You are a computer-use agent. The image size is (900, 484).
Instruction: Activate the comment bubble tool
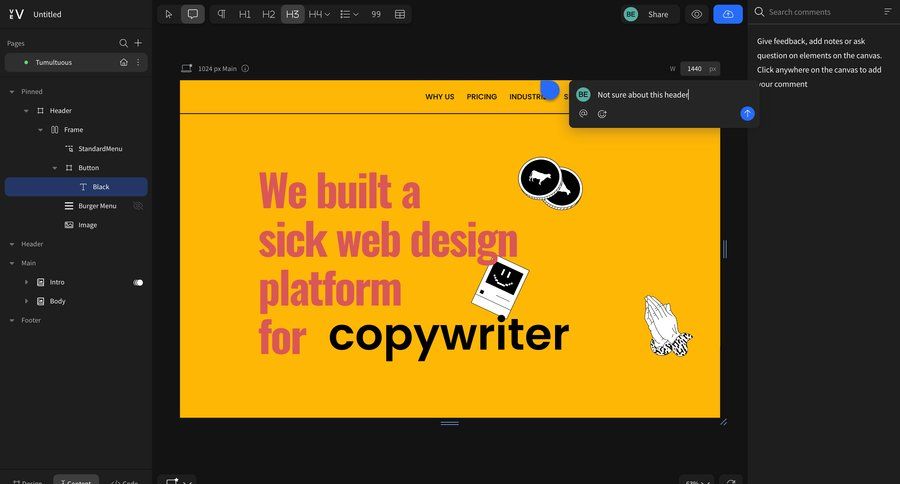pyautogui.click(x=193, y=14)
